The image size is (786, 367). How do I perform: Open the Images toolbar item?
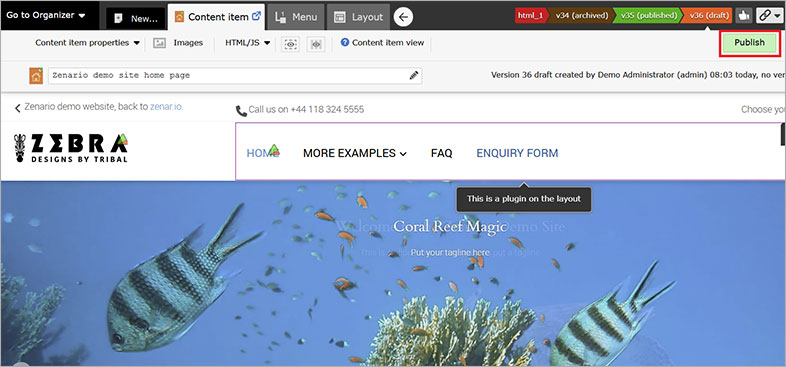click(178, 43)
